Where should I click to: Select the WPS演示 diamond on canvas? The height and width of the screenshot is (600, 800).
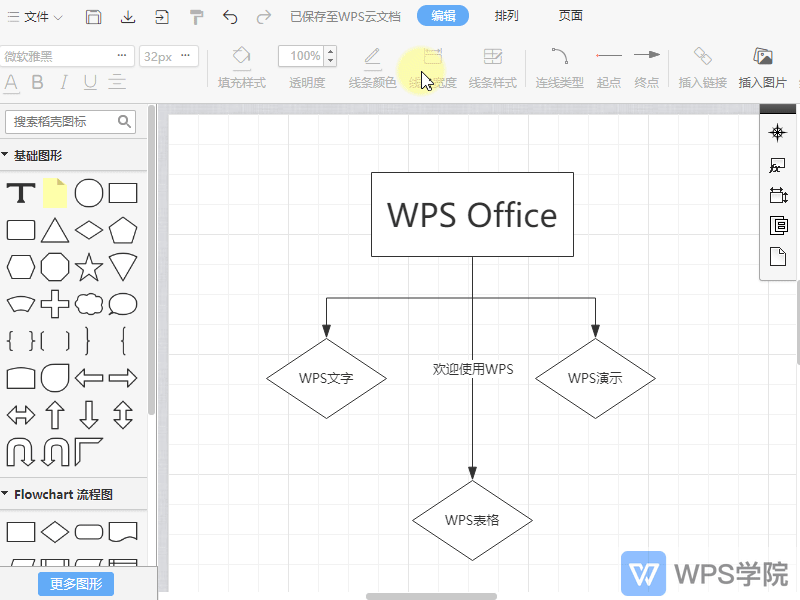[x=595, y=379]
